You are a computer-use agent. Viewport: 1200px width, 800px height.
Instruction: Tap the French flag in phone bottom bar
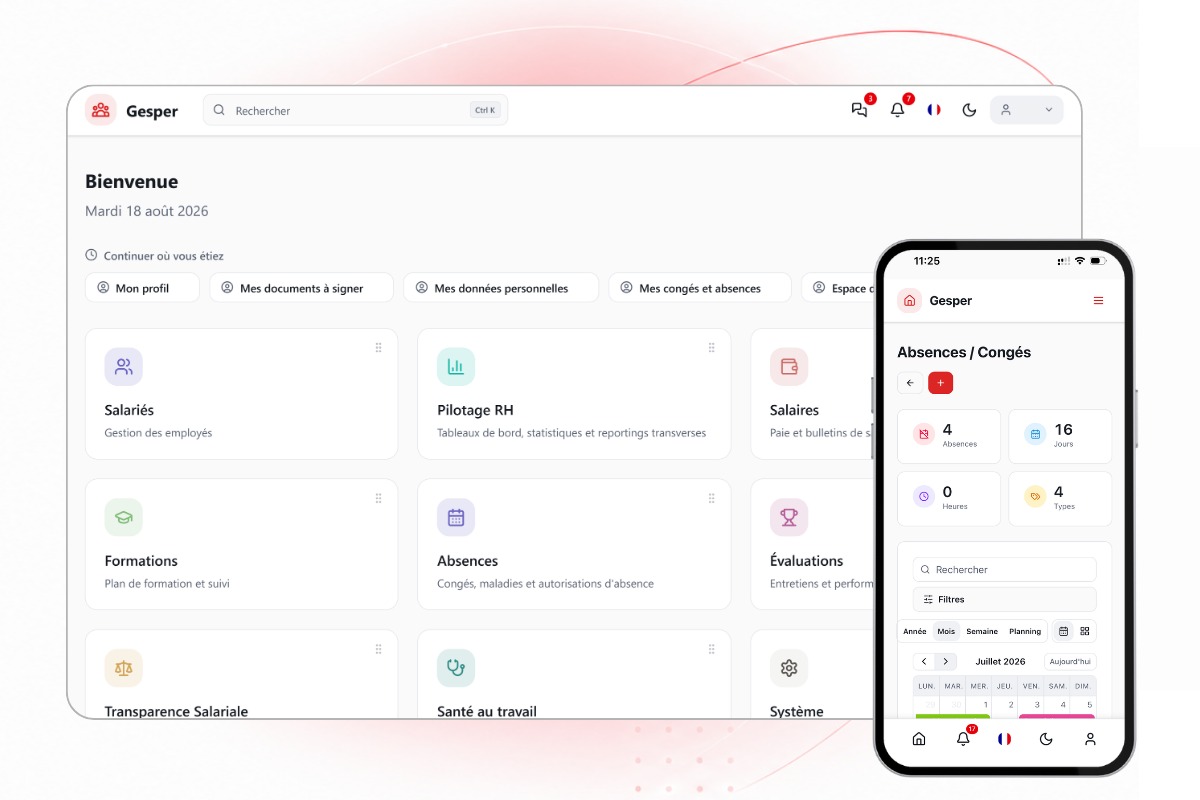pyautogui.click(x=1004, y=739)
